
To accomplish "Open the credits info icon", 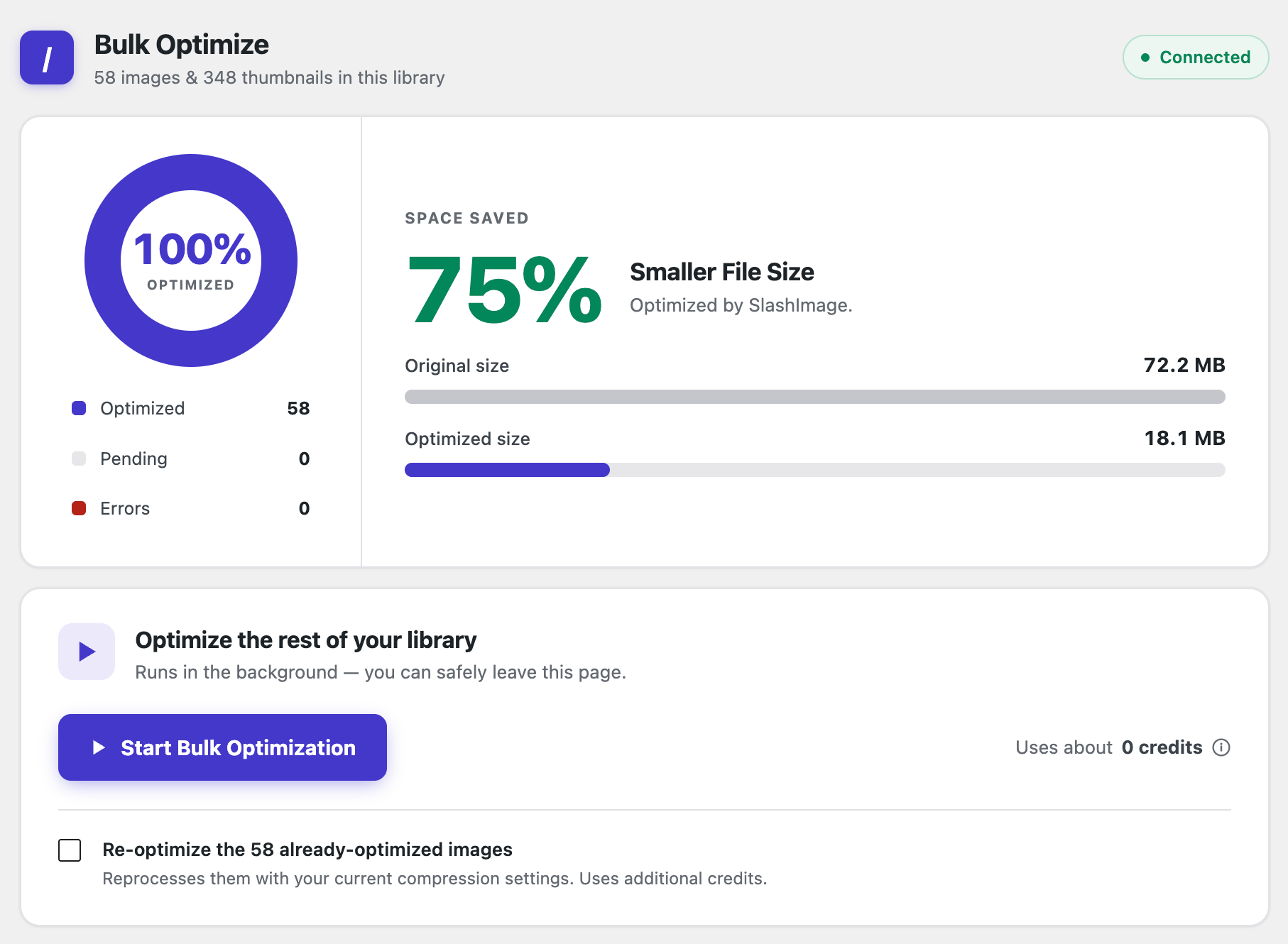I will pos(1221,747).
